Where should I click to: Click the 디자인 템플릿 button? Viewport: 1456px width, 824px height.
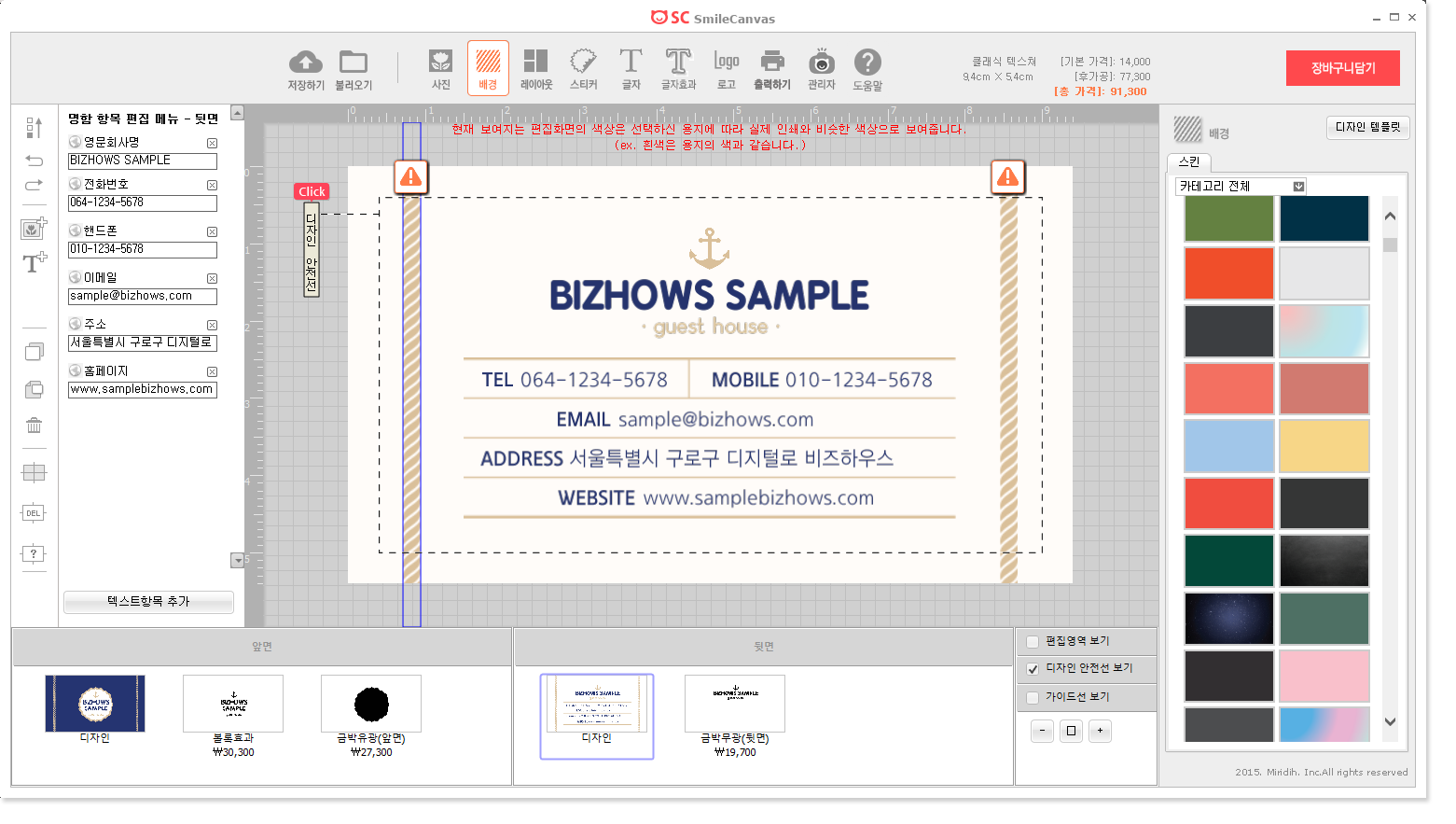[x=1367, y=128]
